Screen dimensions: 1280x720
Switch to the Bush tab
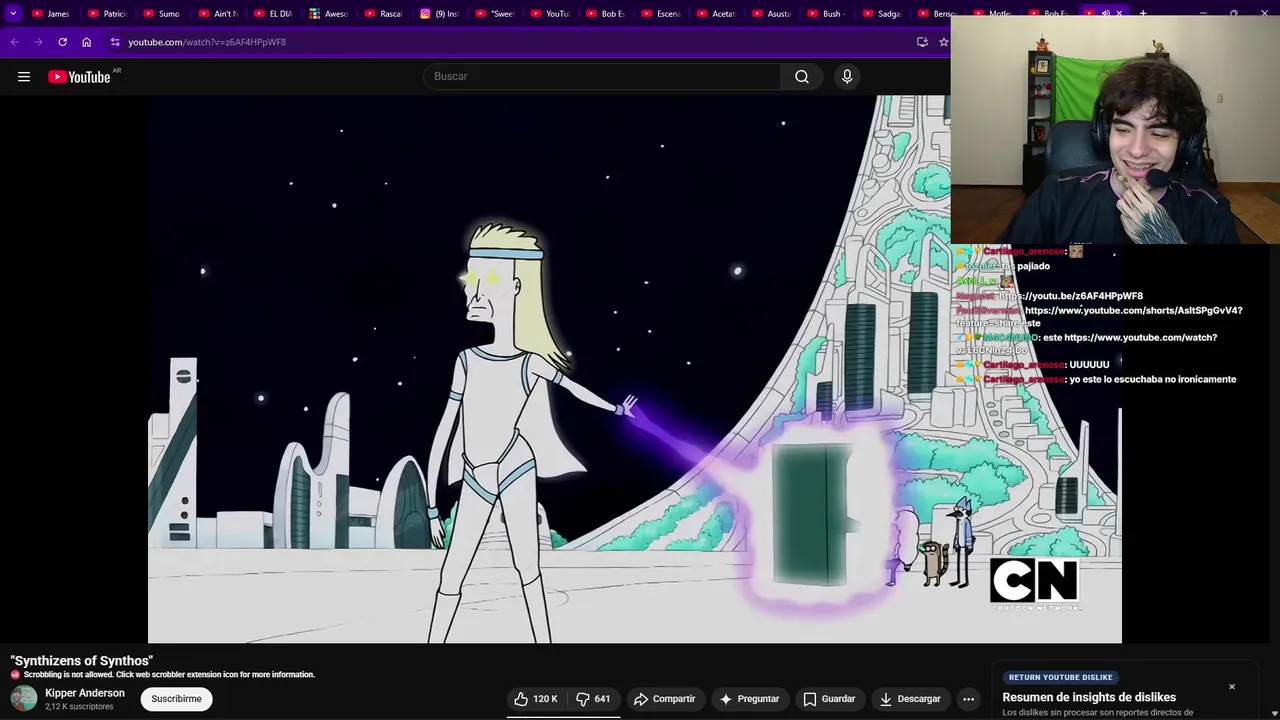pos(826,13)
